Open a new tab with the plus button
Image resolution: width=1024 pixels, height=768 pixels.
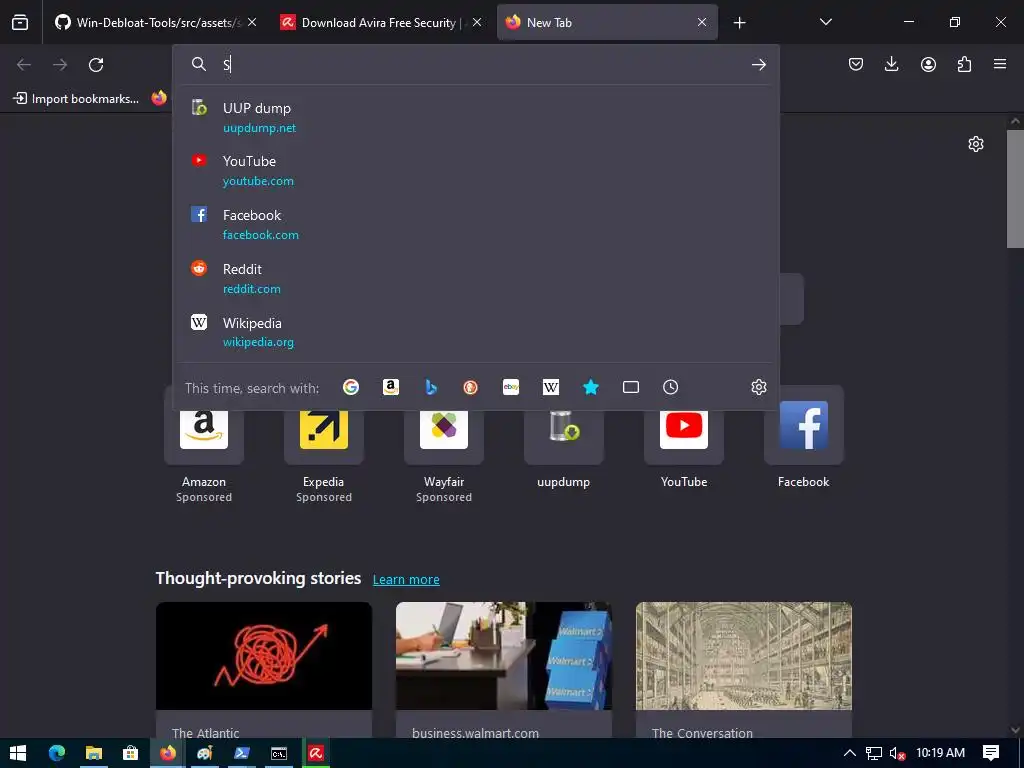click(739, 22)
